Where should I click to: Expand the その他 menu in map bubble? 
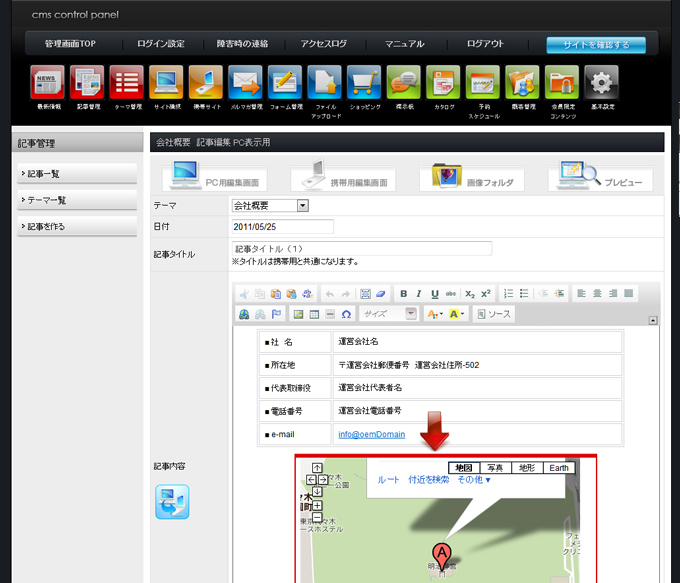(474, 481)
